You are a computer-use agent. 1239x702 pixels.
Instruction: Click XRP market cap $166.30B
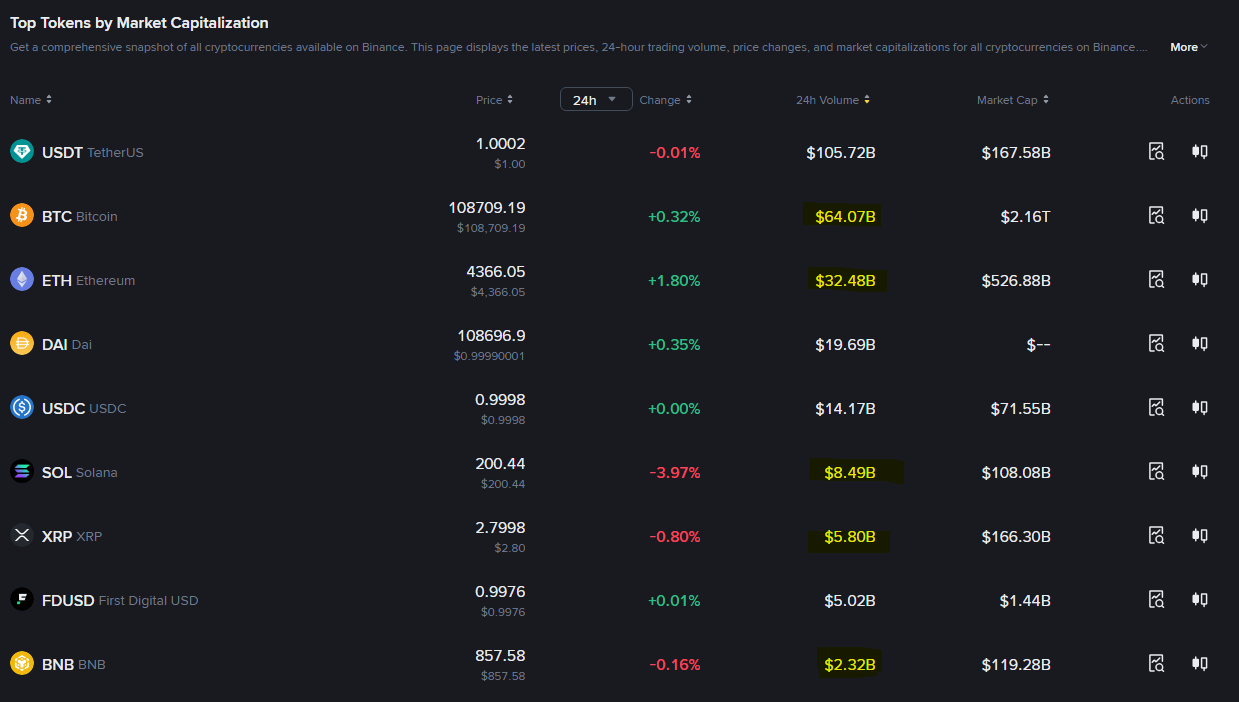click(x=1016, y=536)
